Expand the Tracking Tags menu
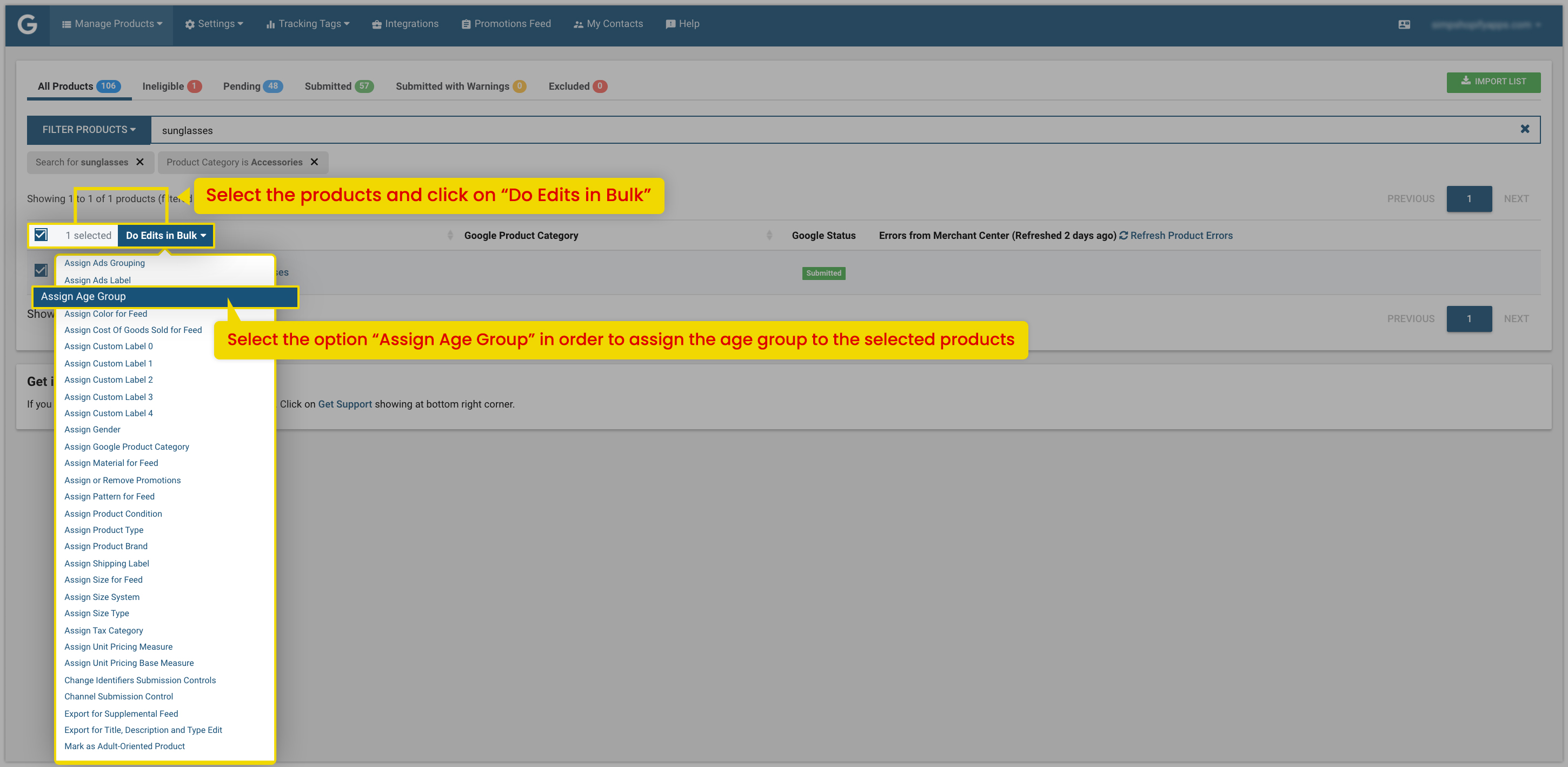Image resolution: width=1568 pixels, height=767 pixels. pyautogui.click(x=308, y=24)
